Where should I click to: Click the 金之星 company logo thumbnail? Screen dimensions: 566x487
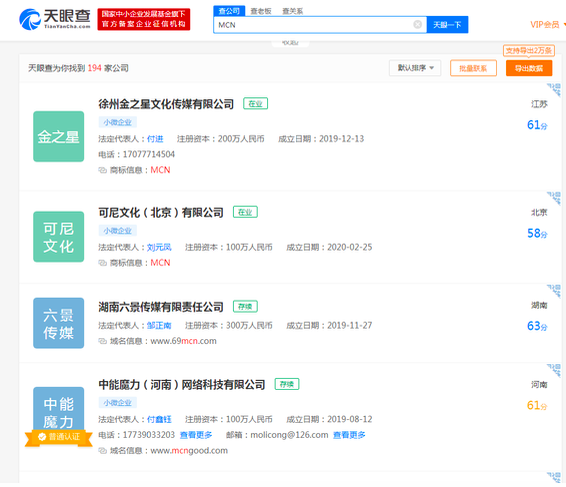(x=58, y=136)
